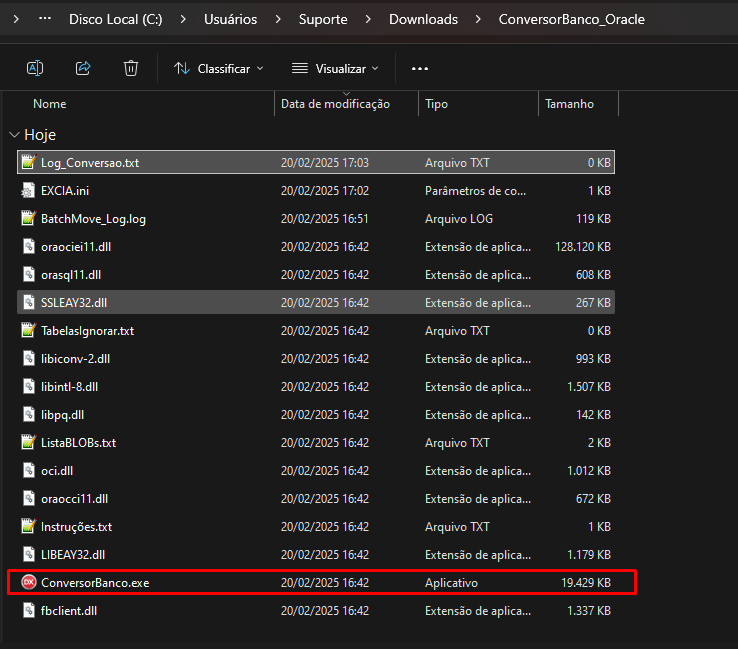Click the ConversorBanco.exe application icon

click(x=29, y=582)
